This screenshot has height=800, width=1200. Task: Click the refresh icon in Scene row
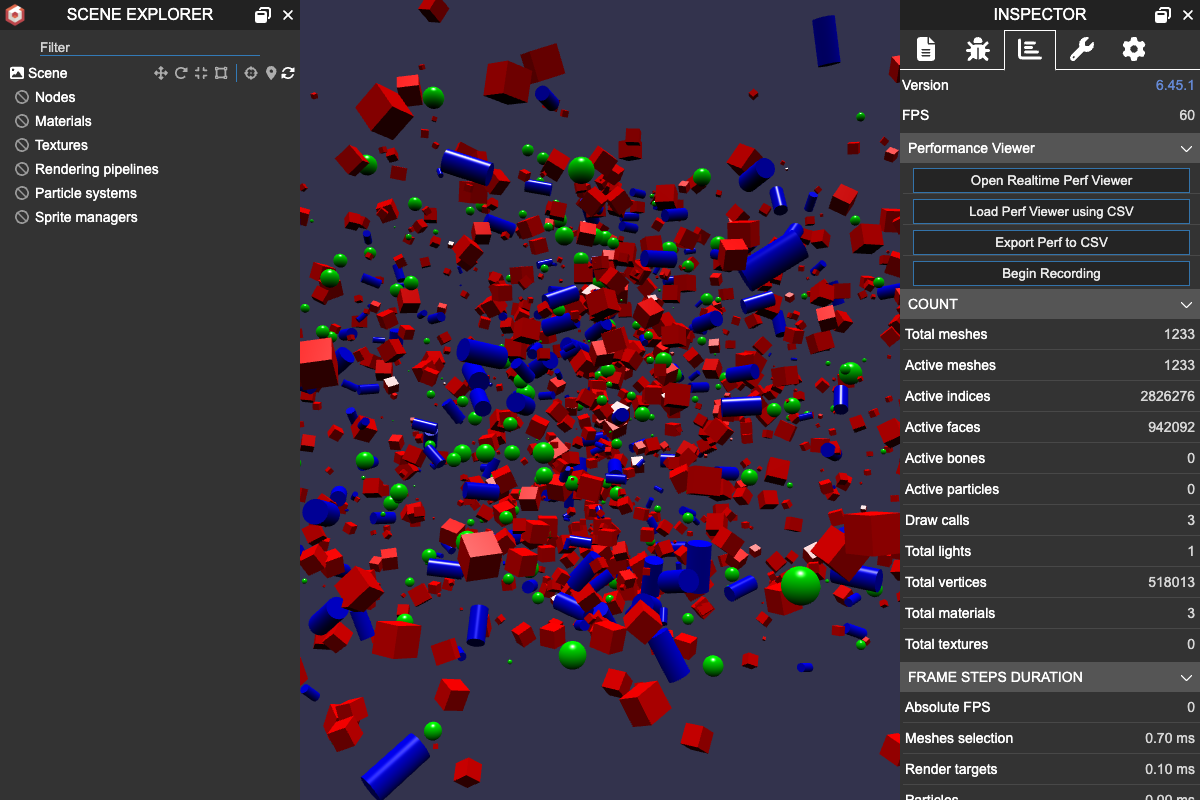[288, 73]
